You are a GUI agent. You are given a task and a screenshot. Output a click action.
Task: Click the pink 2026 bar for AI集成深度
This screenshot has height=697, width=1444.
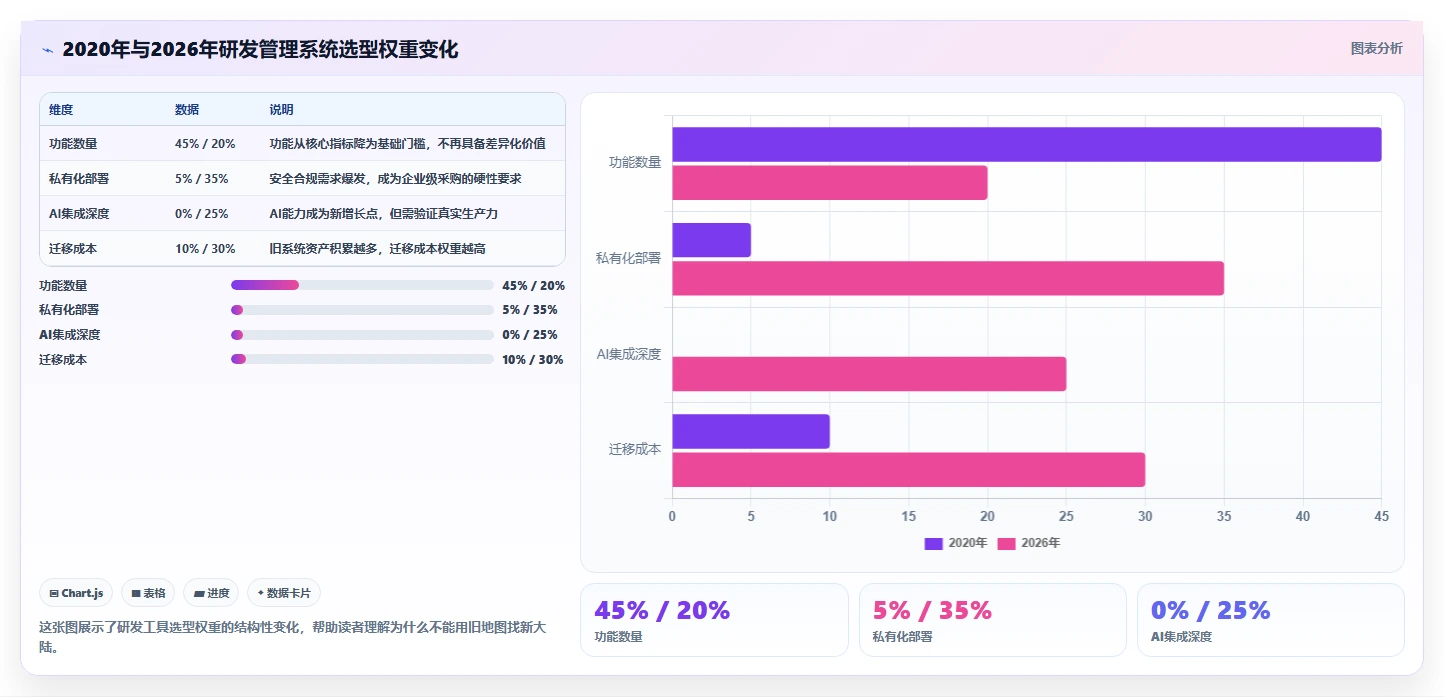click(x=869, y=374)
